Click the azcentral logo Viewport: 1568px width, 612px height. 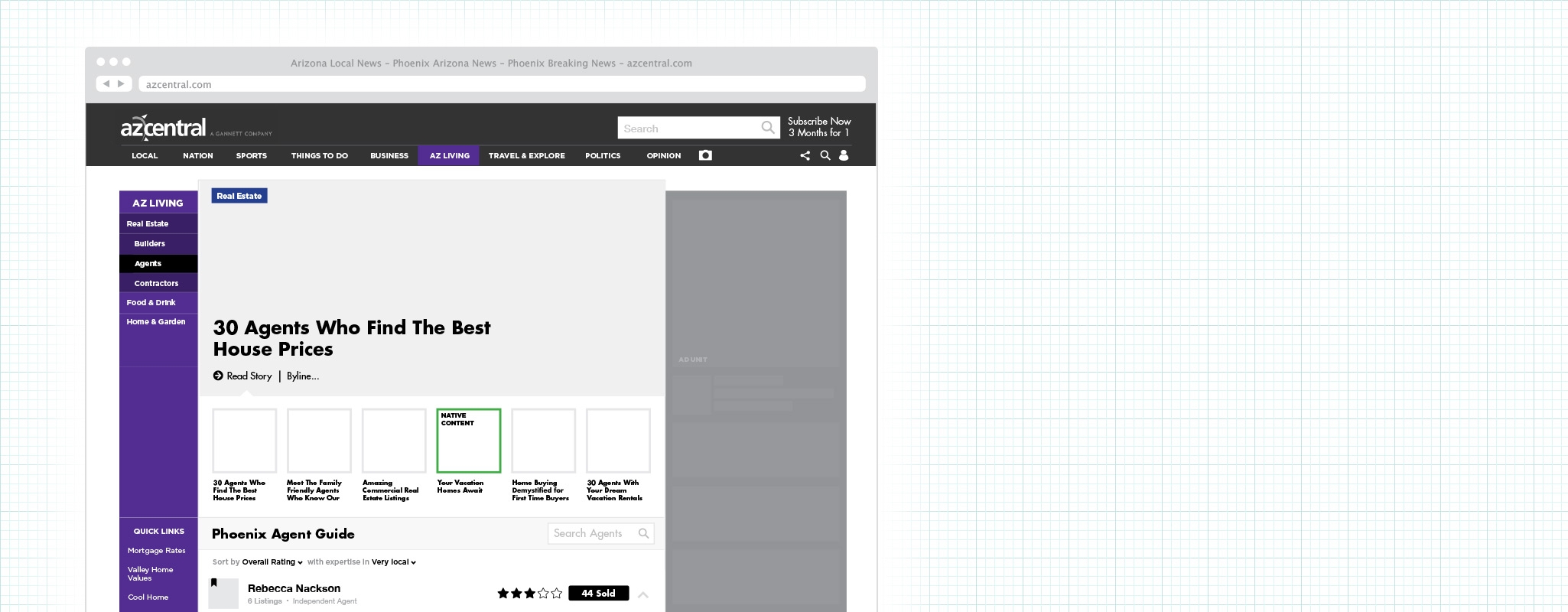[164, 128]
